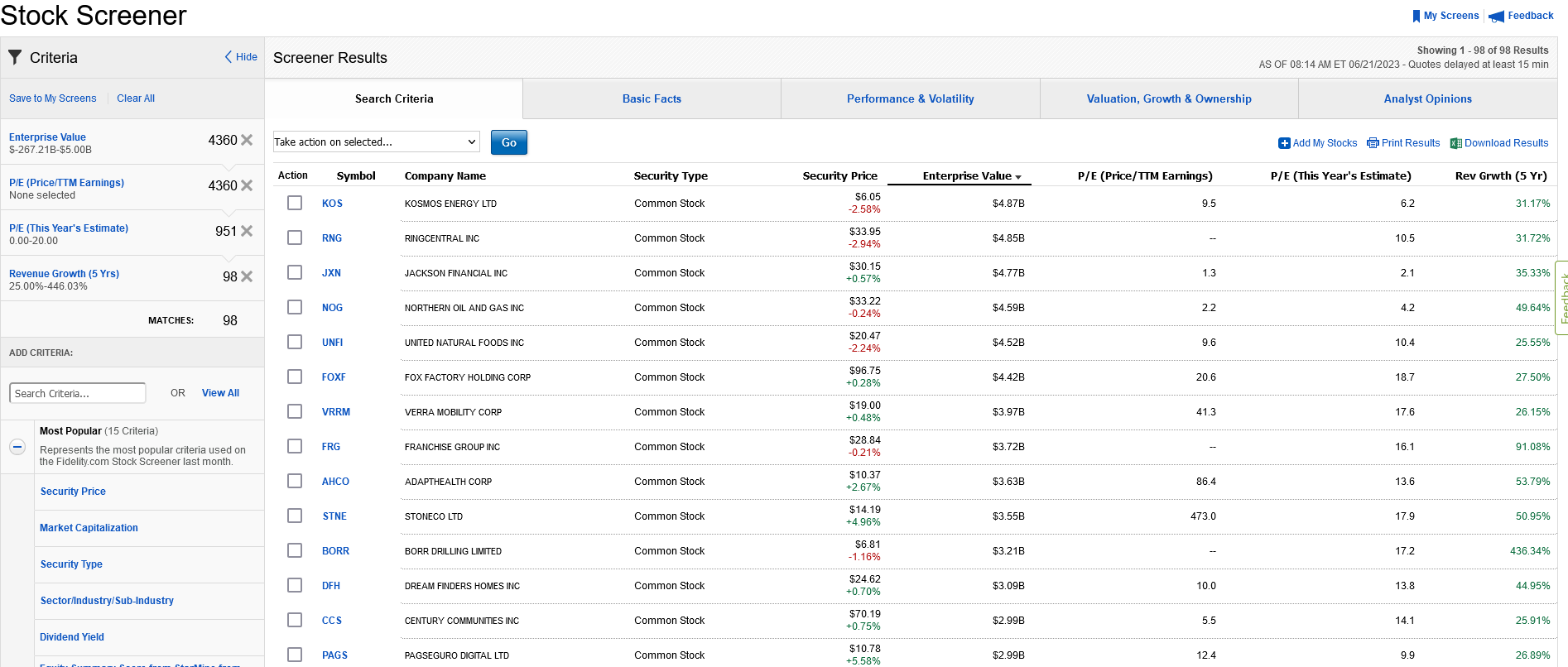Screen dimensions: 1568x667
Task: Select the KOS row checkbox
Action: pyautogui.click(x=295, y=203)
